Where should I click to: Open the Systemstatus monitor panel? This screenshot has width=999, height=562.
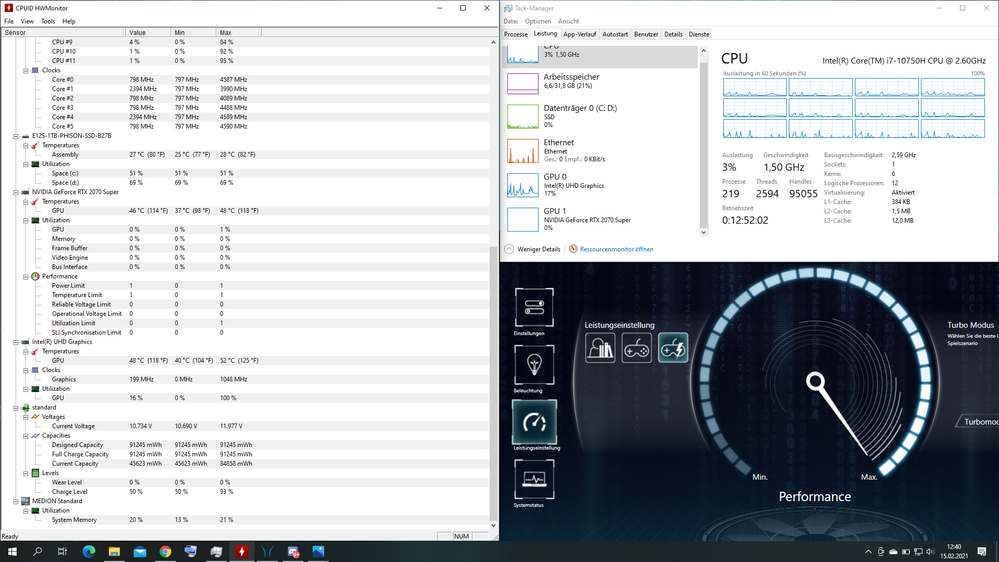pos(534,480)
